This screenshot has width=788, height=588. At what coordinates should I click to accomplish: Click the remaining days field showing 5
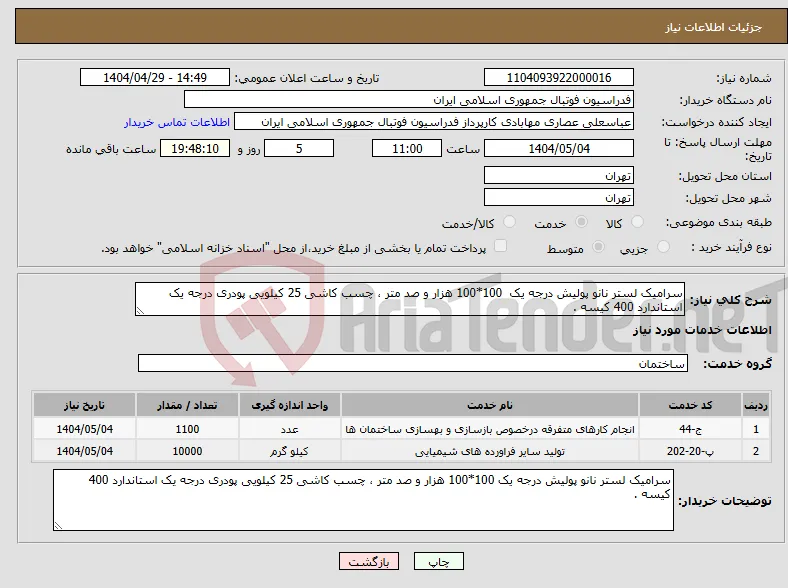click(x=299, y=148)
